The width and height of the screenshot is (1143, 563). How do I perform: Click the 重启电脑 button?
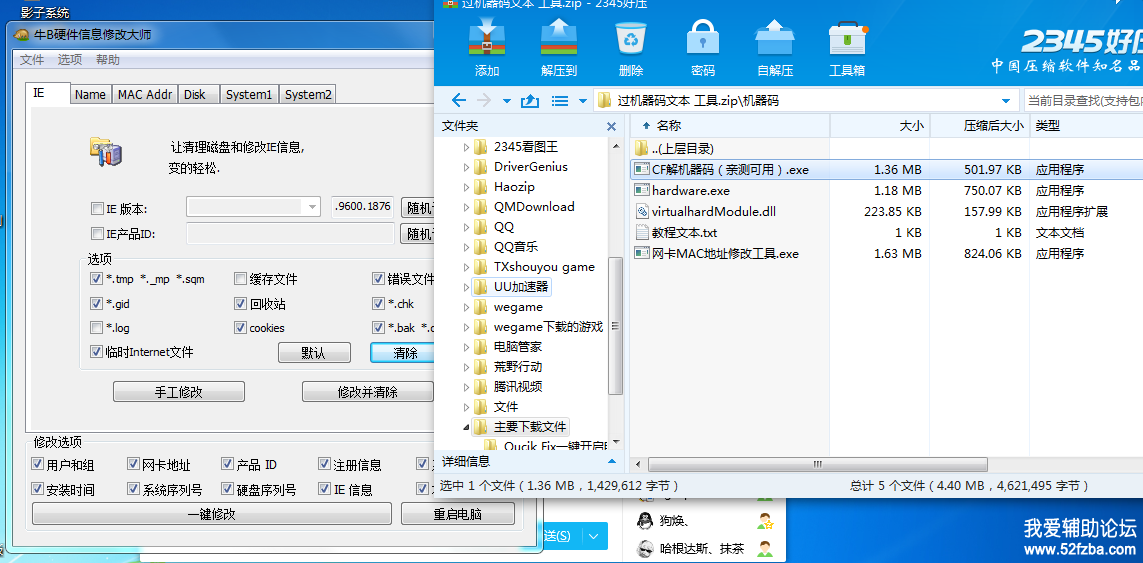(458, 513)
